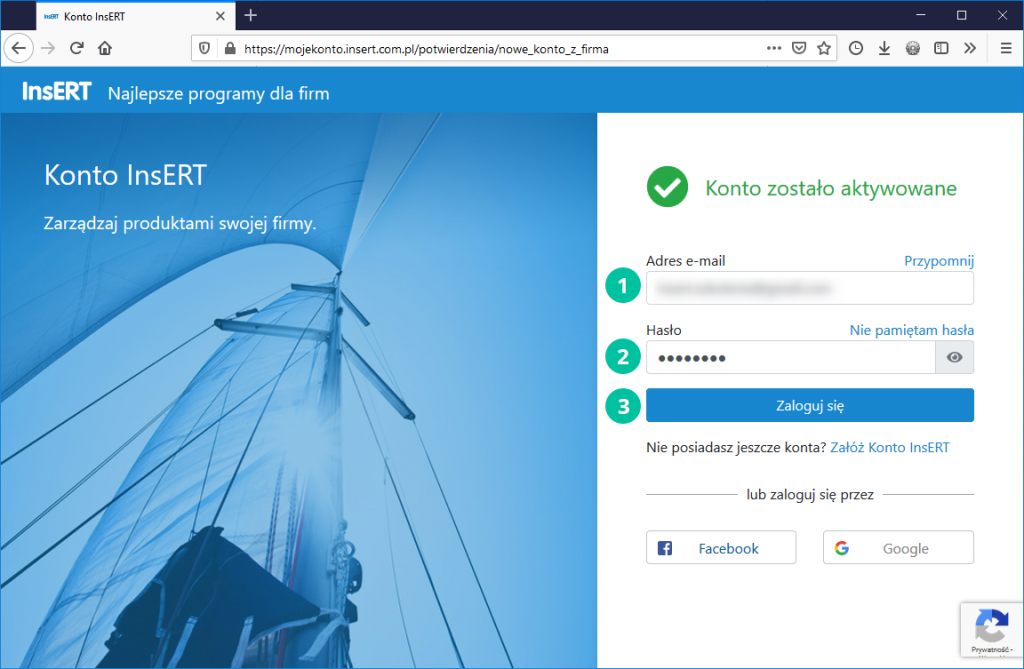The height and width of the screenshot is (669, 1024).
Task: Click the Hasło password field
Action: (x=790, y=357)
